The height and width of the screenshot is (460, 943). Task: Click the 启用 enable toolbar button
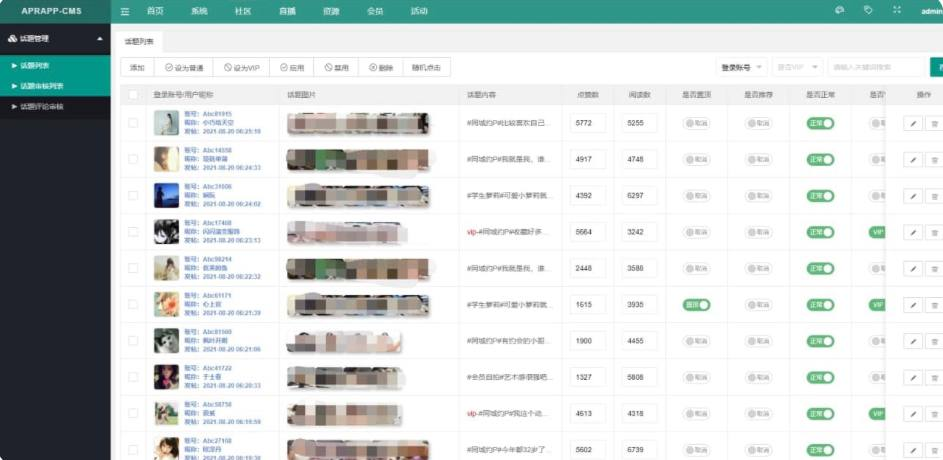pos(292,67)
